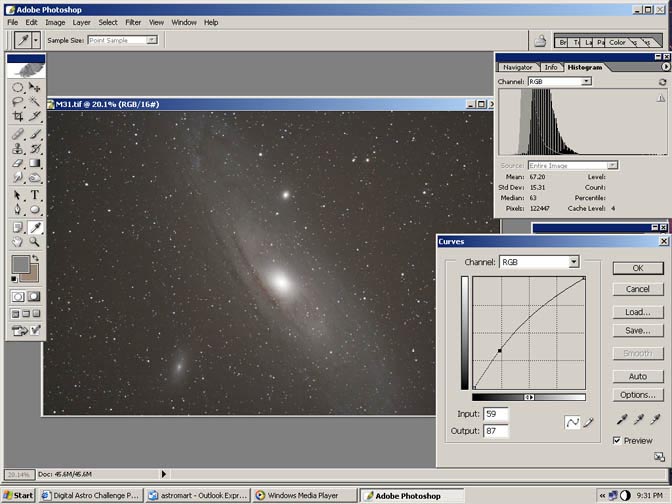Image resolution: width=672 pixels, height=504 pixels.
Task: Click the Options... button in Curves
Action: click(637, 394)
